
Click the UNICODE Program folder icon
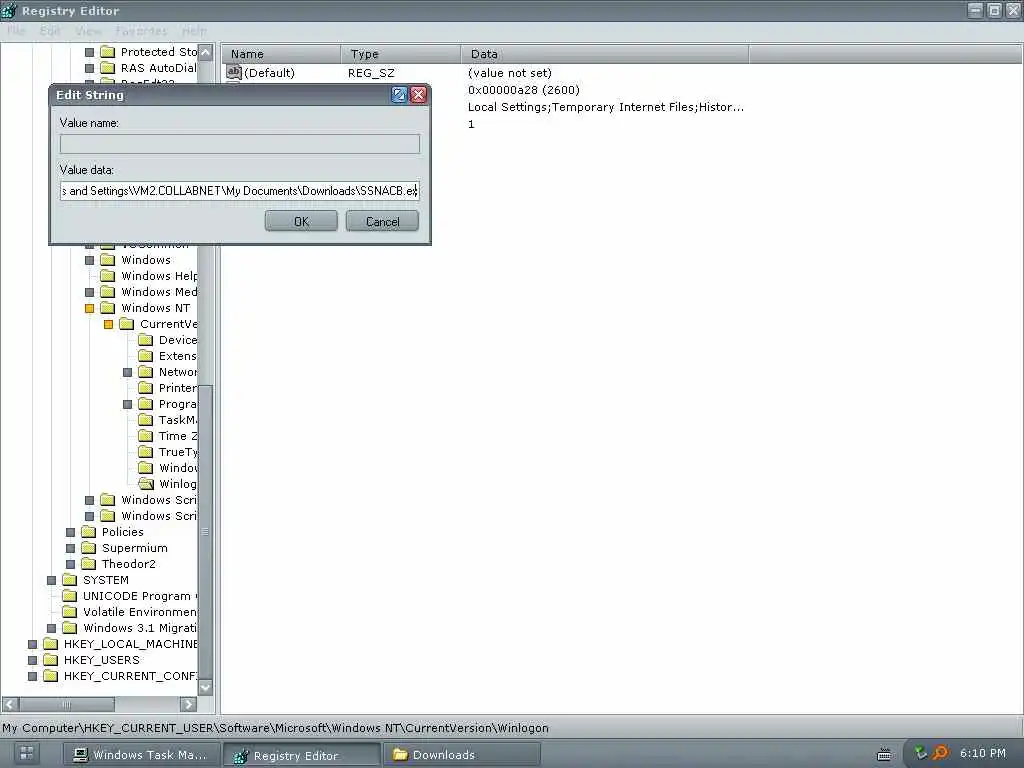70,596
